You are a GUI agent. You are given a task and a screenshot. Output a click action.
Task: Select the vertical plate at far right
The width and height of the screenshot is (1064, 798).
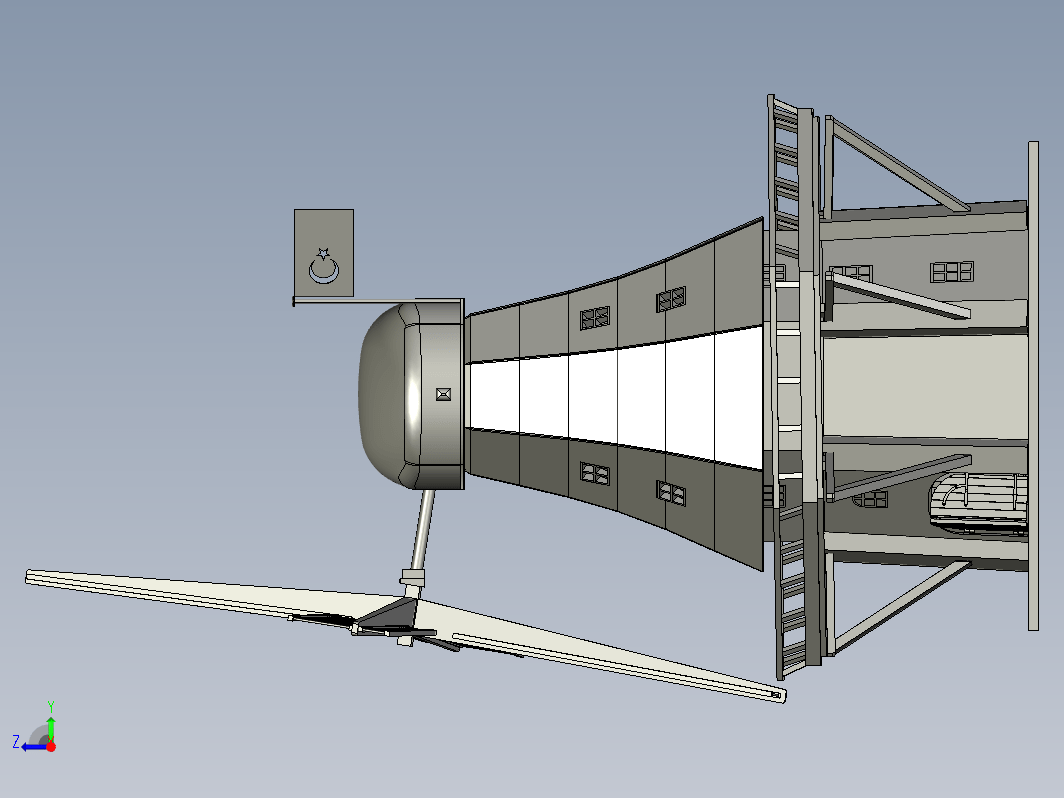(1033, 385)
